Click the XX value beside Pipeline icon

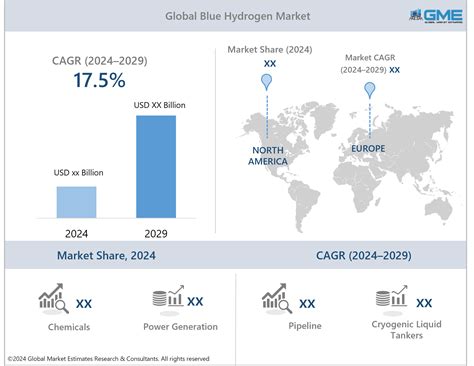307,304
